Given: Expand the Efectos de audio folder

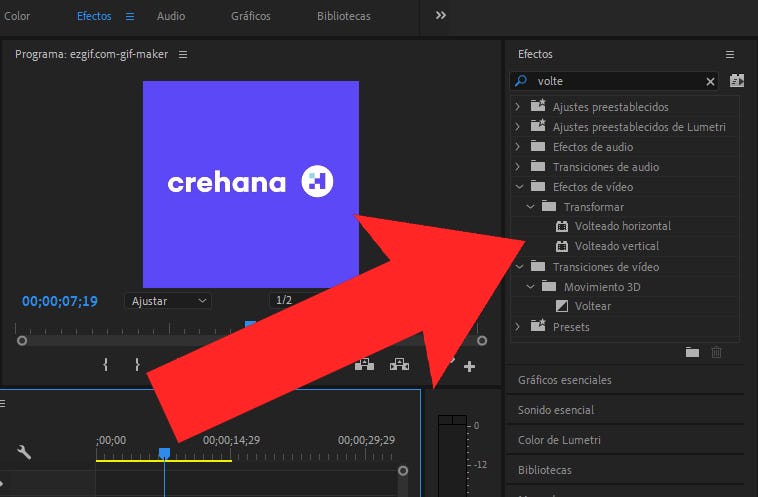Looking at the screenshot, I should coord(517,146).
